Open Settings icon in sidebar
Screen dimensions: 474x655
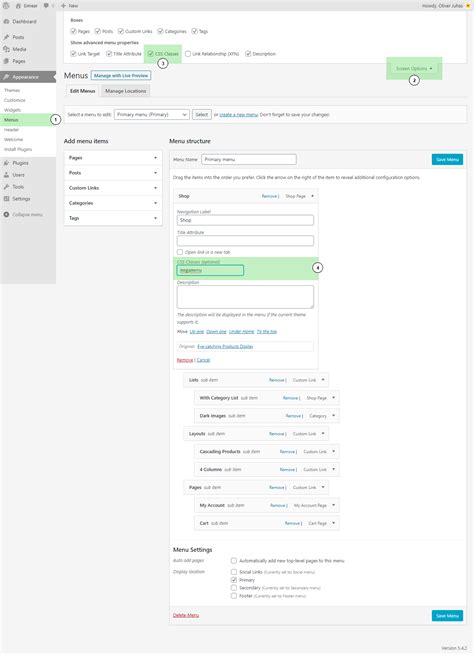click(6, 199)
